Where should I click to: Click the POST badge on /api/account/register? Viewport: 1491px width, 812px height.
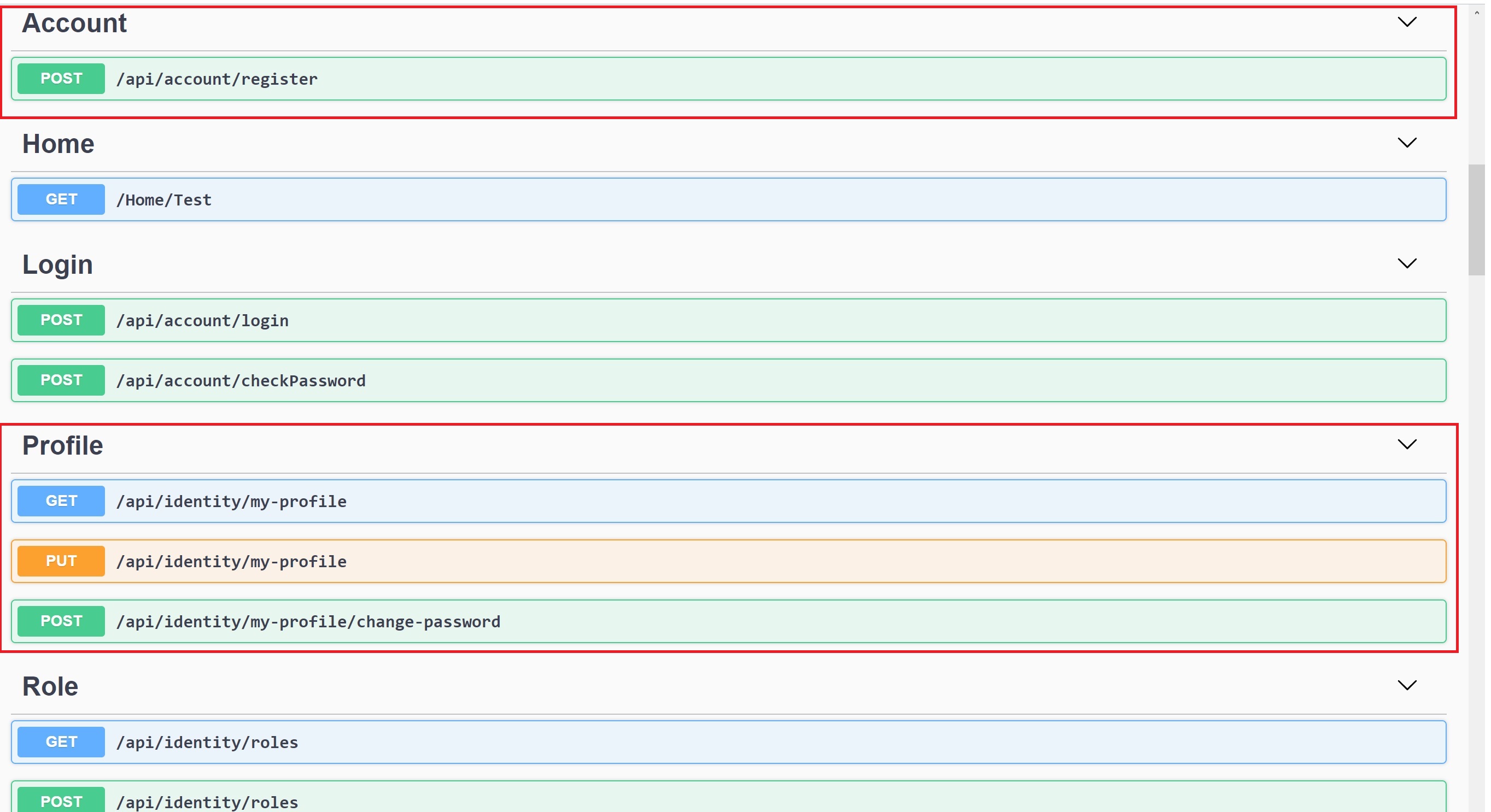[x=60, y=79]
